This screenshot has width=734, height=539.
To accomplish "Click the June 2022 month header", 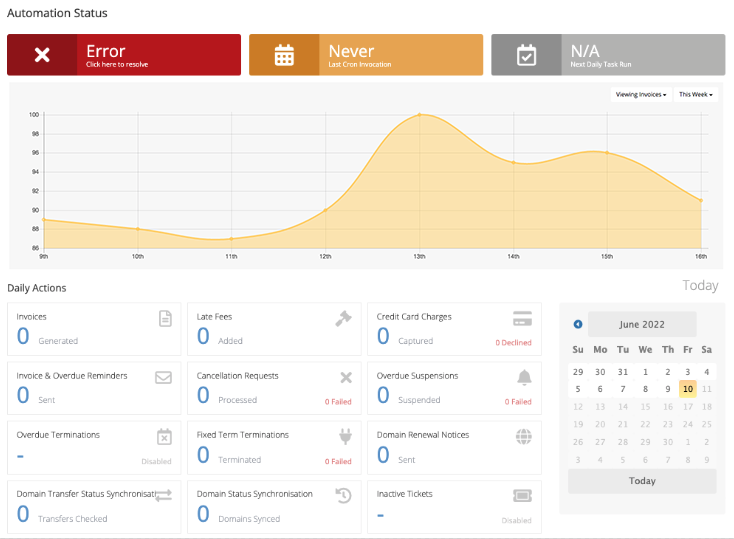I will [x=642, y=324].
